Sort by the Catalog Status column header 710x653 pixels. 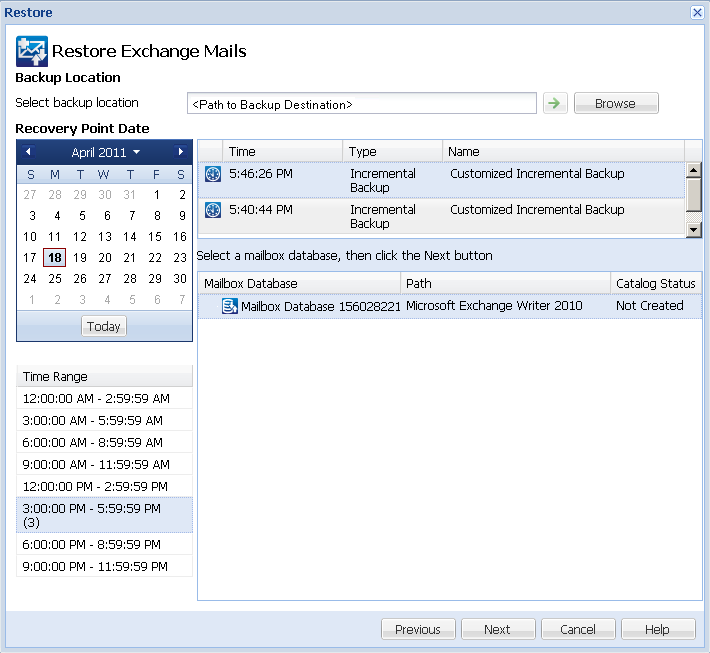point(655,284)
